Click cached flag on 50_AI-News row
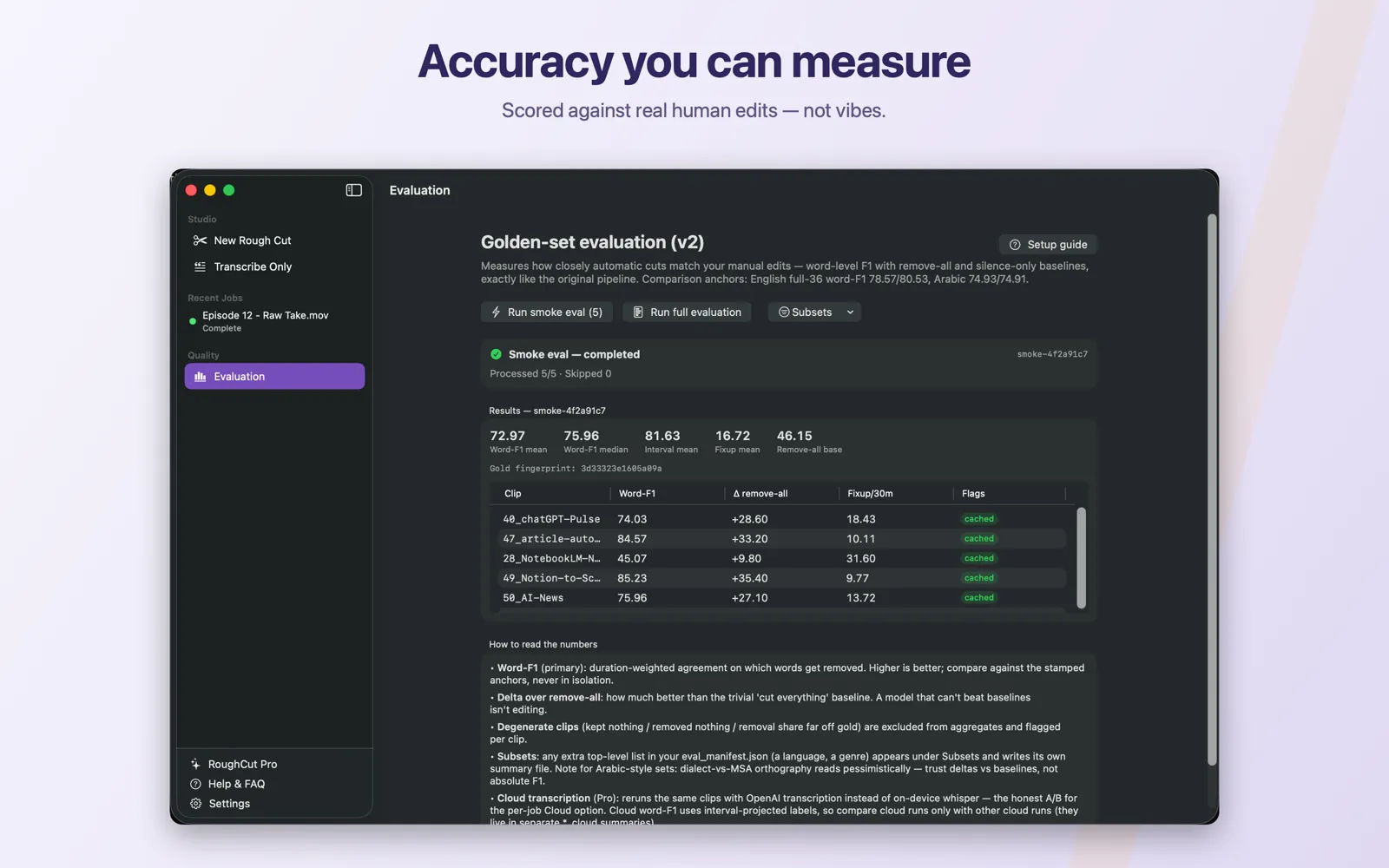 [979, 598]
